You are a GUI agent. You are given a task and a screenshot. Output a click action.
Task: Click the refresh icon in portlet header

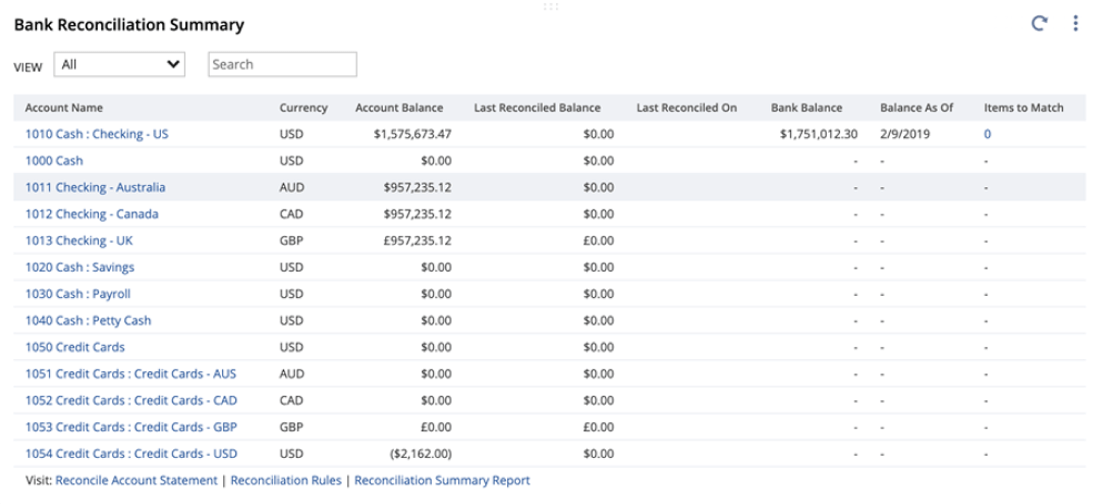tap(1040, 23)
